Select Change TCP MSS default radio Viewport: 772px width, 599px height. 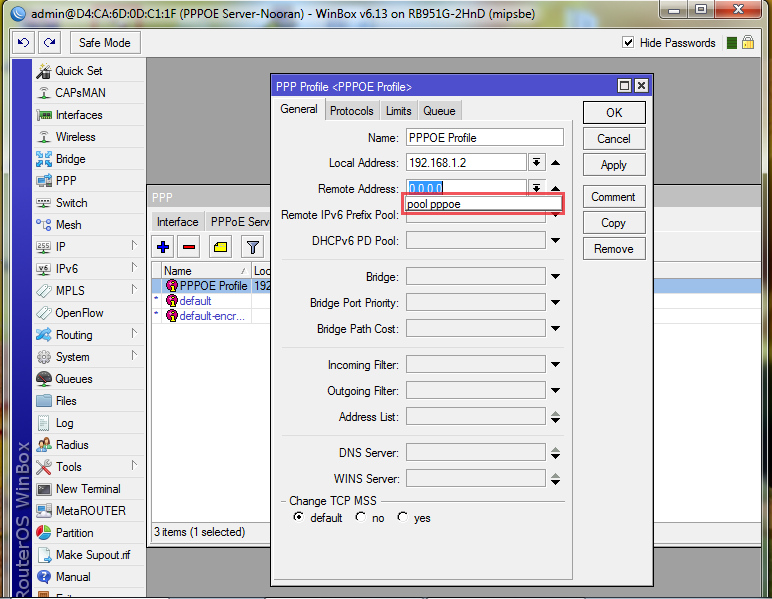tap(298, 517)
